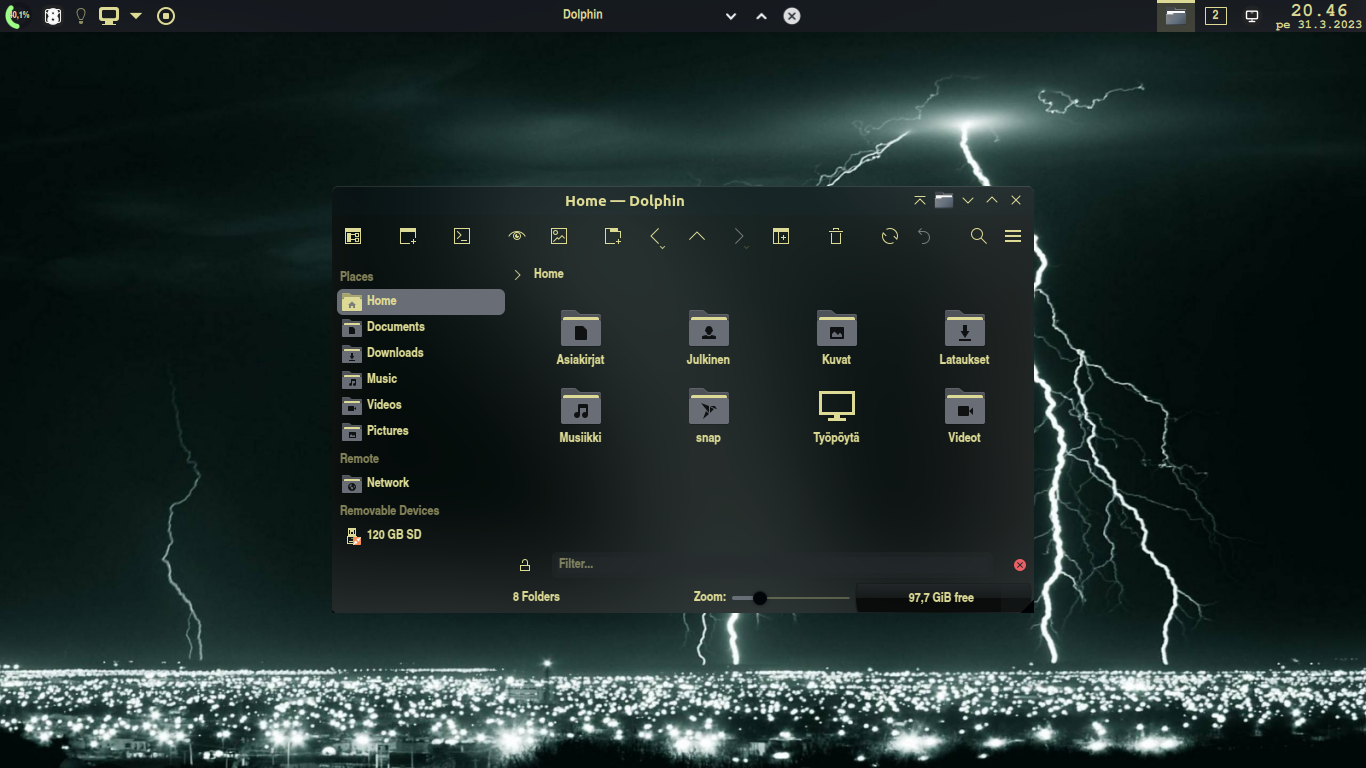Select the Julkinen folder
Screen dimensions: 1366x768
point(708,338)
